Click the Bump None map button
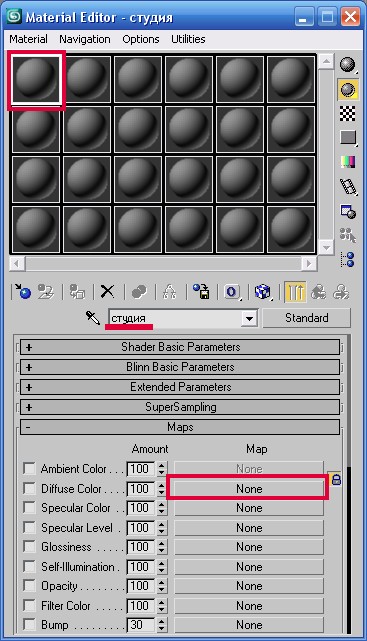 click(x=249, y=625)
